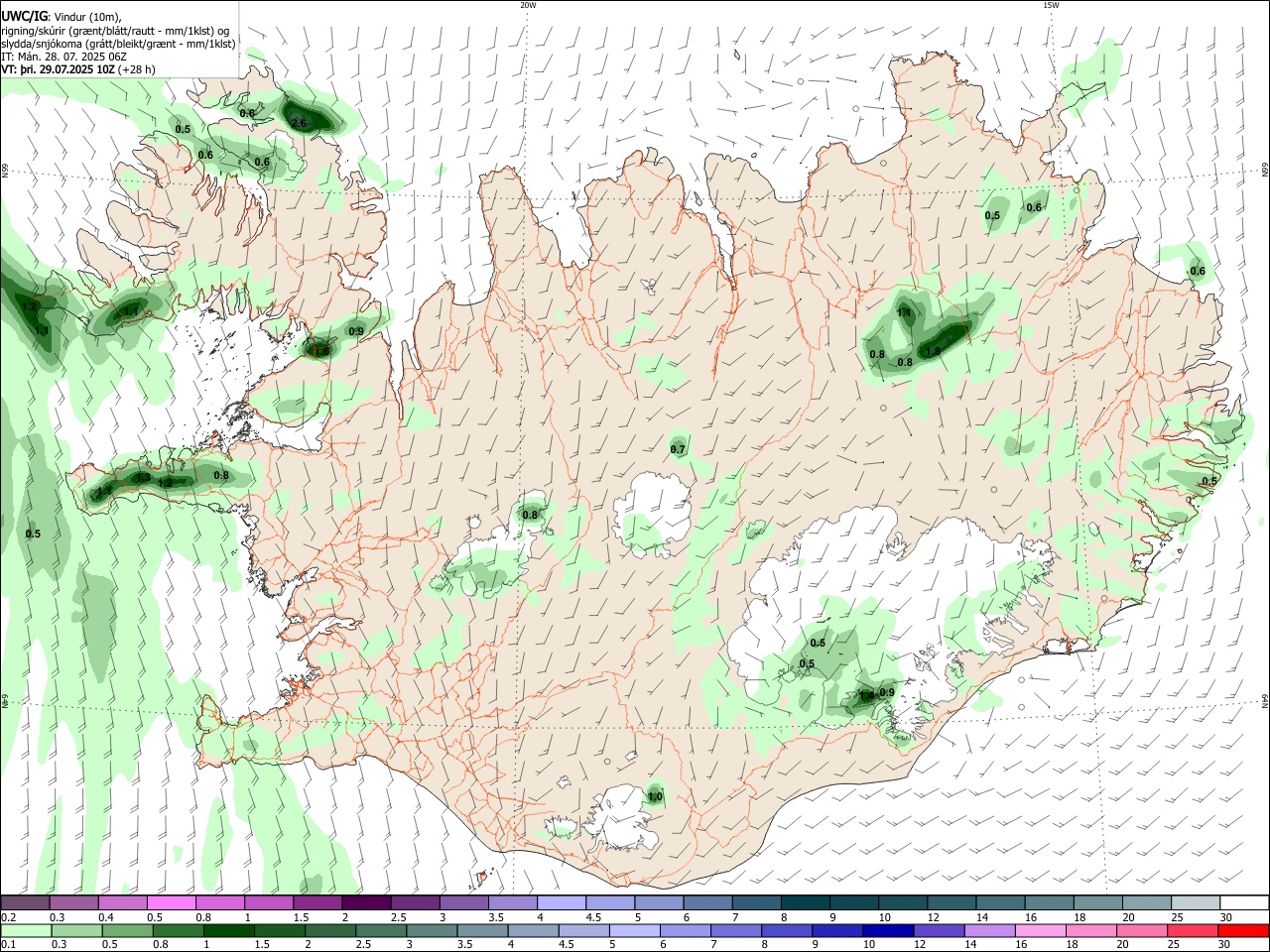Click the "slydda/snjókoma (grátt/bleikt/grænt" legend line

pyautogui.click(x=118, y=44)
